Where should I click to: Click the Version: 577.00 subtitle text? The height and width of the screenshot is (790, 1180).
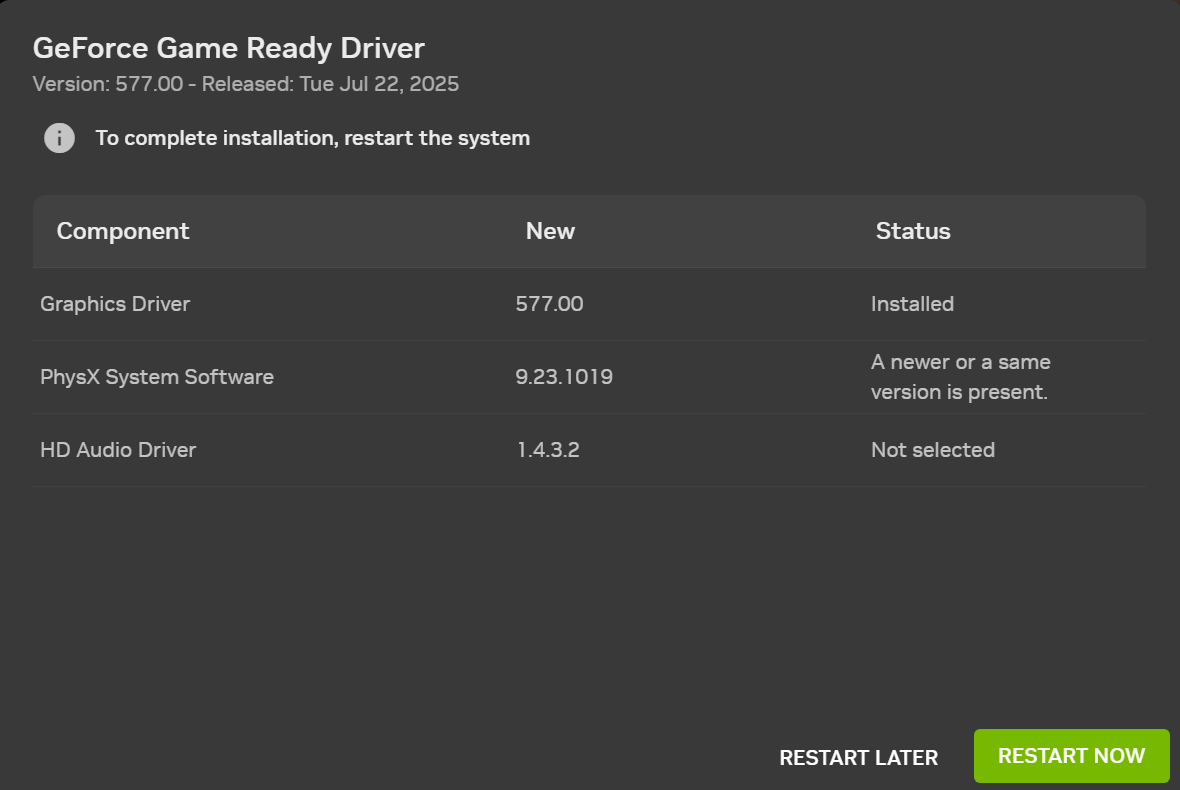tap(108, 84)
